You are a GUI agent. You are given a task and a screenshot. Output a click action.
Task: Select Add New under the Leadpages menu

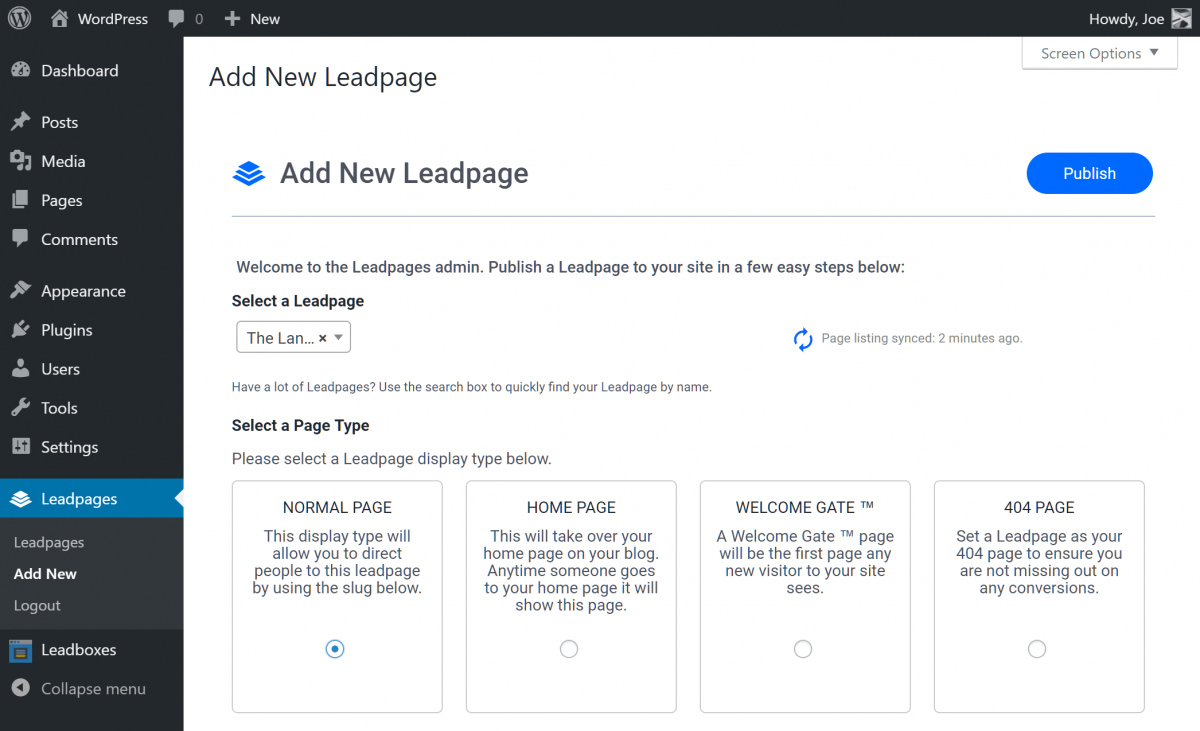[45, 573]
